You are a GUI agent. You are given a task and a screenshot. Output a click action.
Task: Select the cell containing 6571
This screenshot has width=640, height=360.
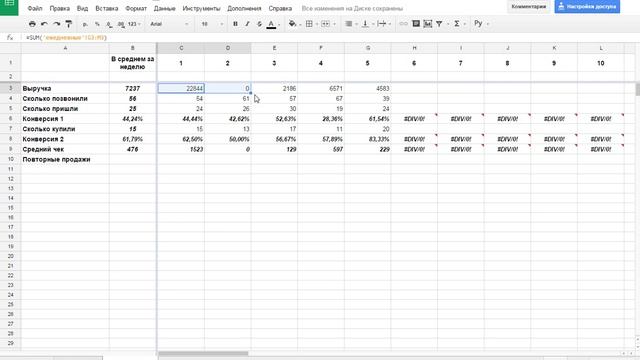click(321, 88)
